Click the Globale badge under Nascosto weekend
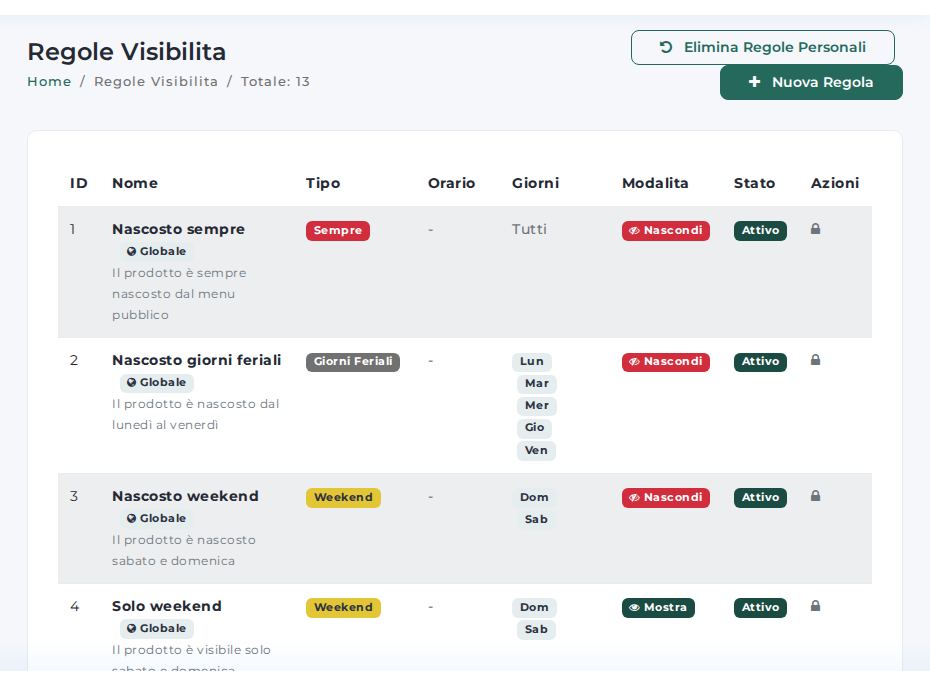 pyautogui.click(x=157, y=518)
